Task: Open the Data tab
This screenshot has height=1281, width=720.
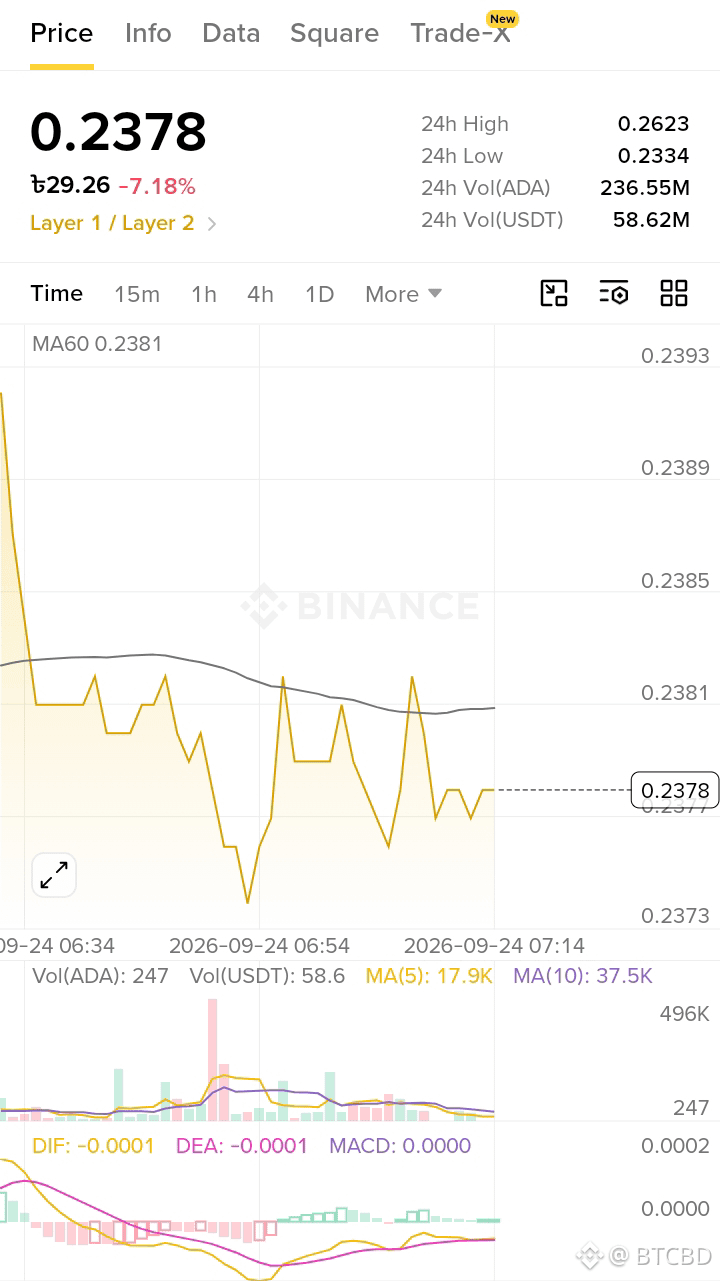Action: (x=231, y=33)
